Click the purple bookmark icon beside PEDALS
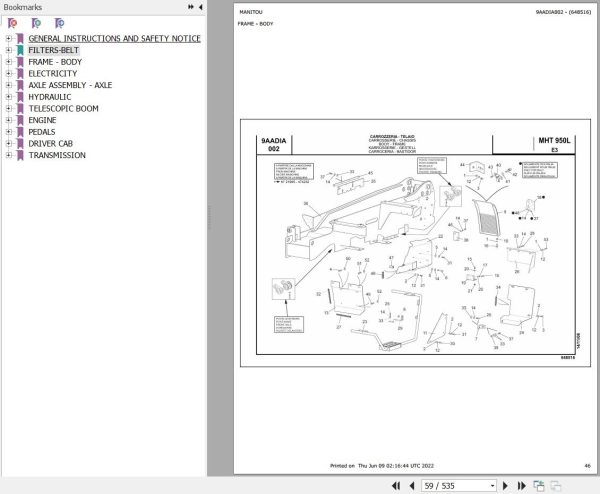Image resolution: width=600 pixels, height=494 pixels. [x=20, y=132]
